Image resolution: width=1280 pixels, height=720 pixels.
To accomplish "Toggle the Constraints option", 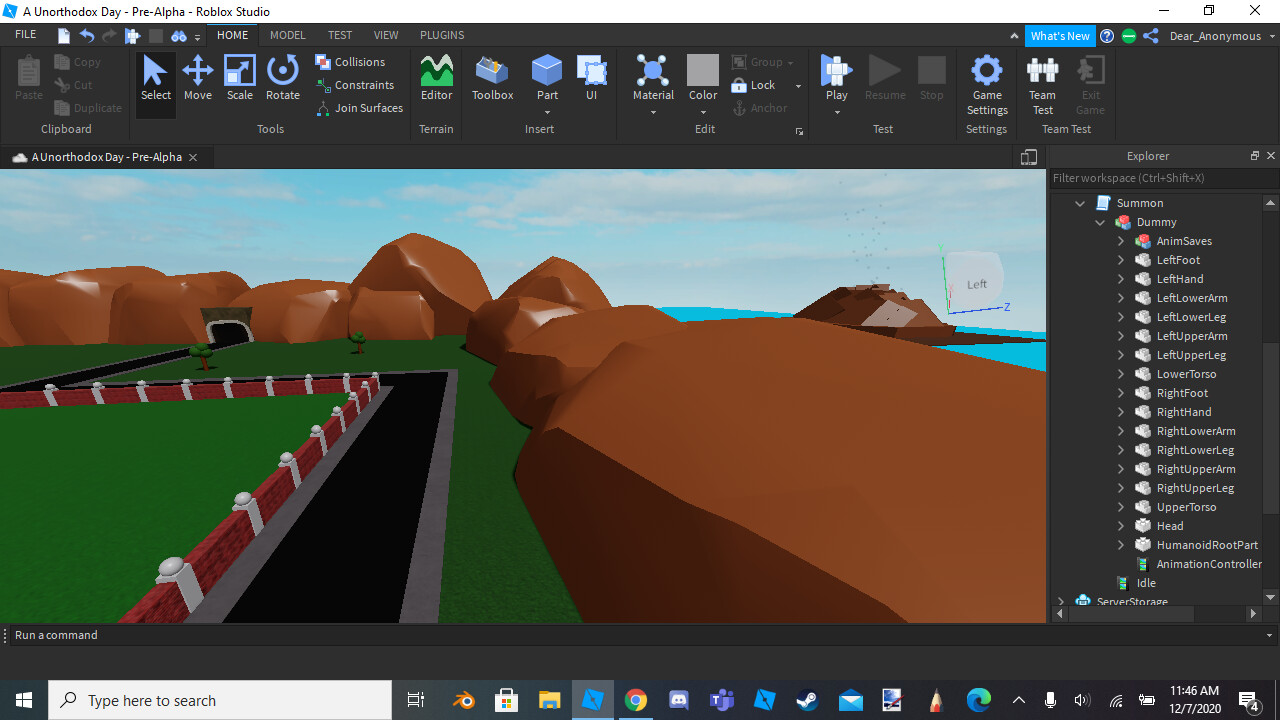I will 355,85.
